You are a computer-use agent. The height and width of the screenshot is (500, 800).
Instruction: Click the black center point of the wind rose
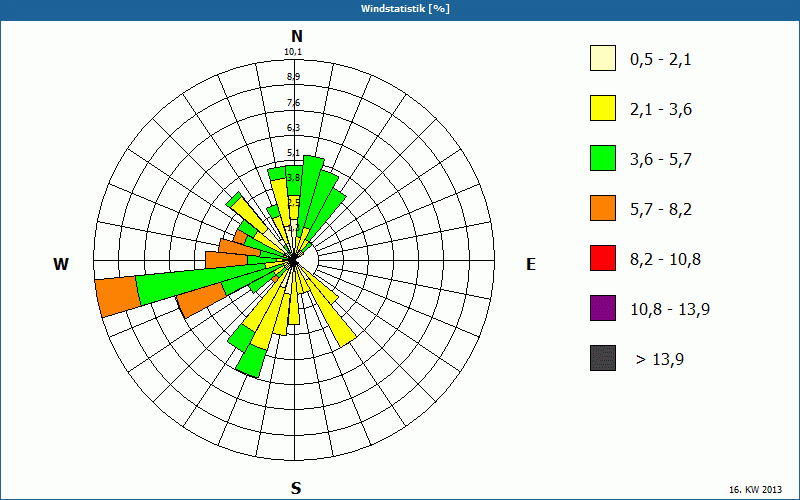[x=293, y=261]
